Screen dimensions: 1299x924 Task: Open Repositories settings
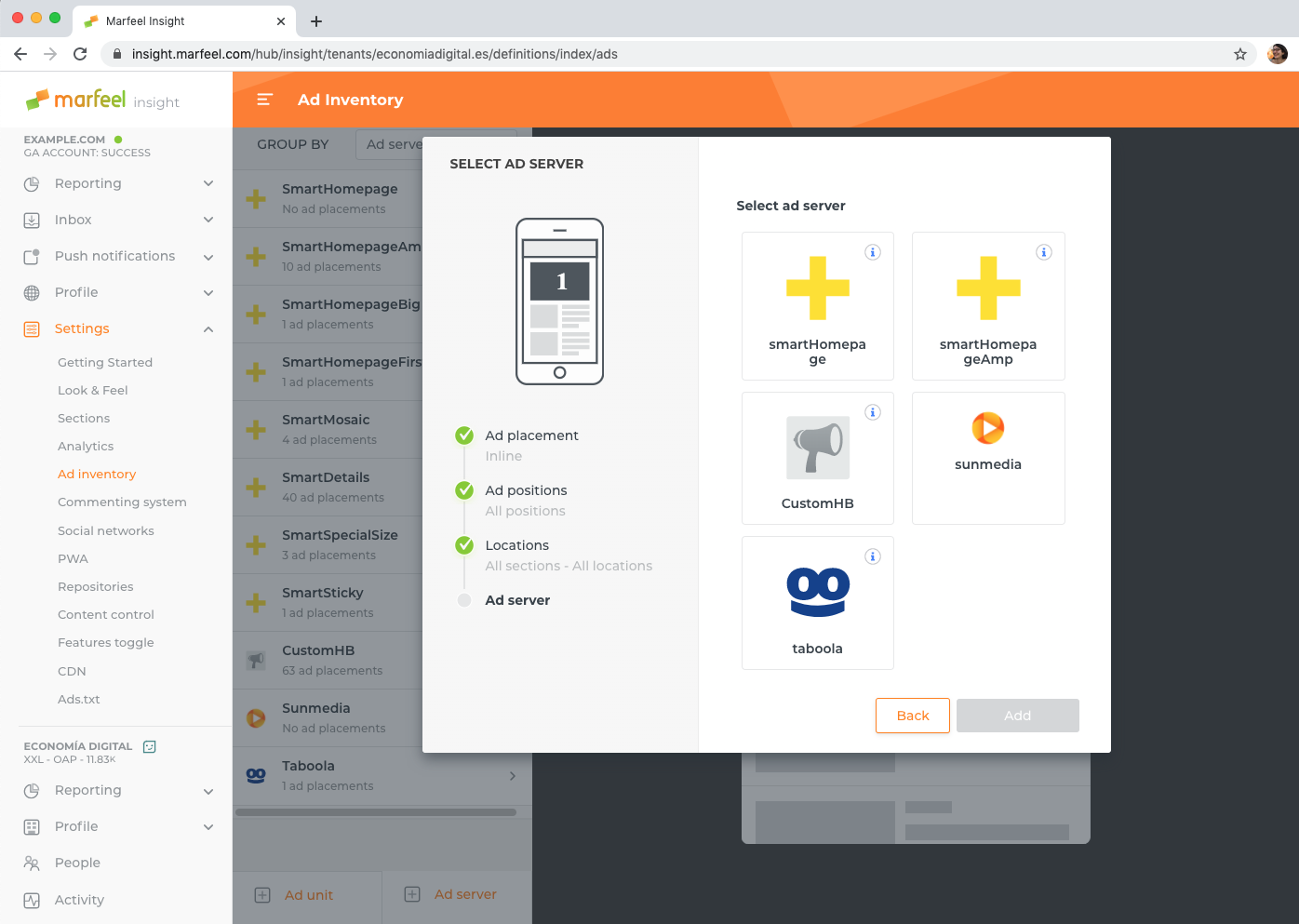click(96, 587)
